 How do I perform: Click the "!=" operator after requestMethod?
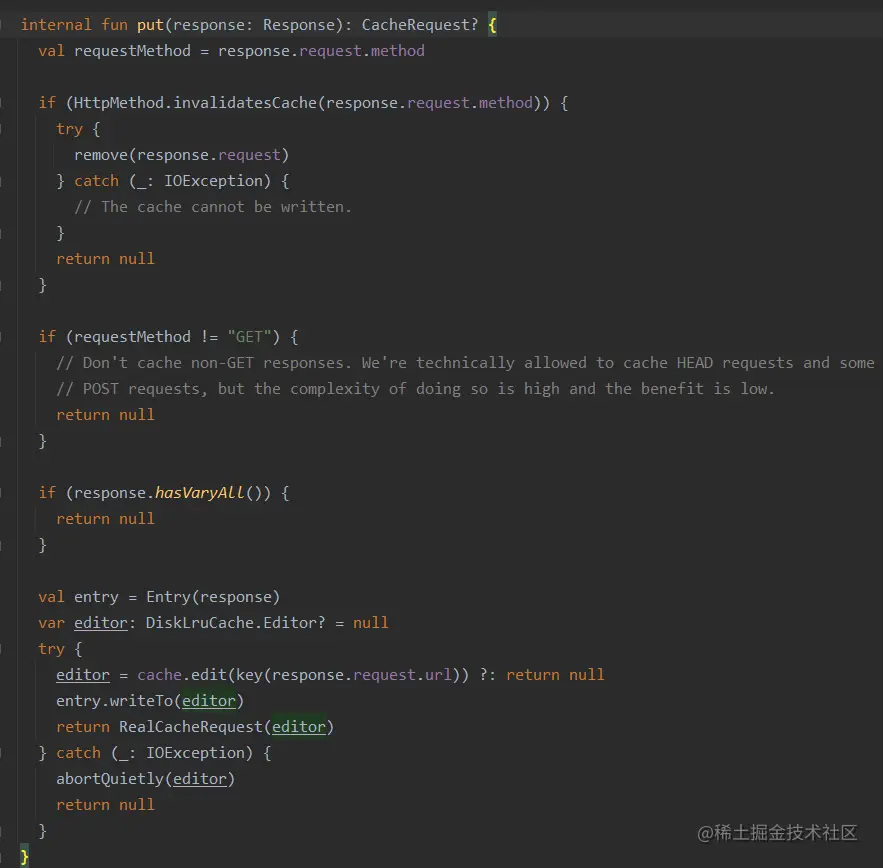209,337
